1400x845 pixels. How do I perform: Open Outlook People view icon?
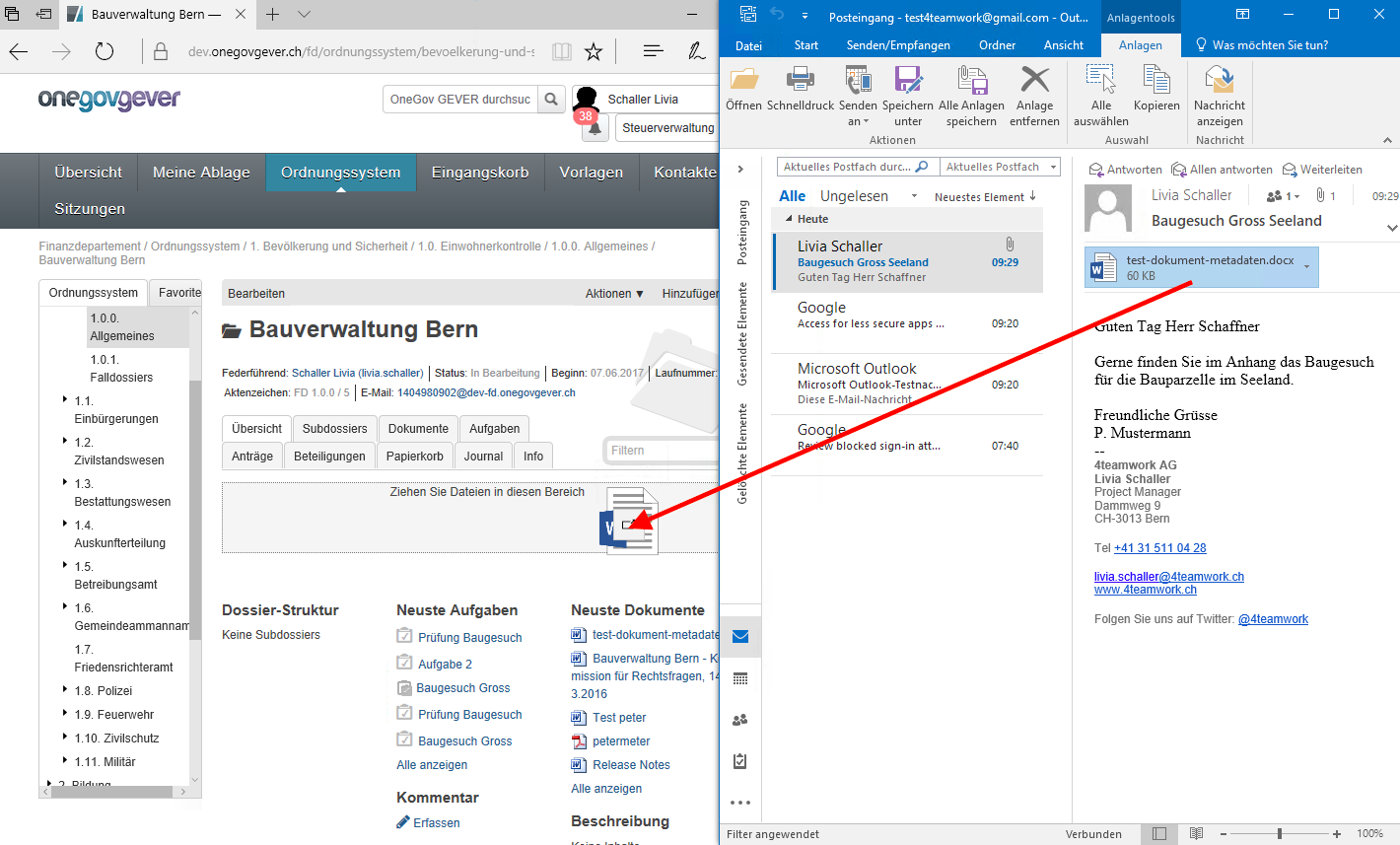[740, 720]
